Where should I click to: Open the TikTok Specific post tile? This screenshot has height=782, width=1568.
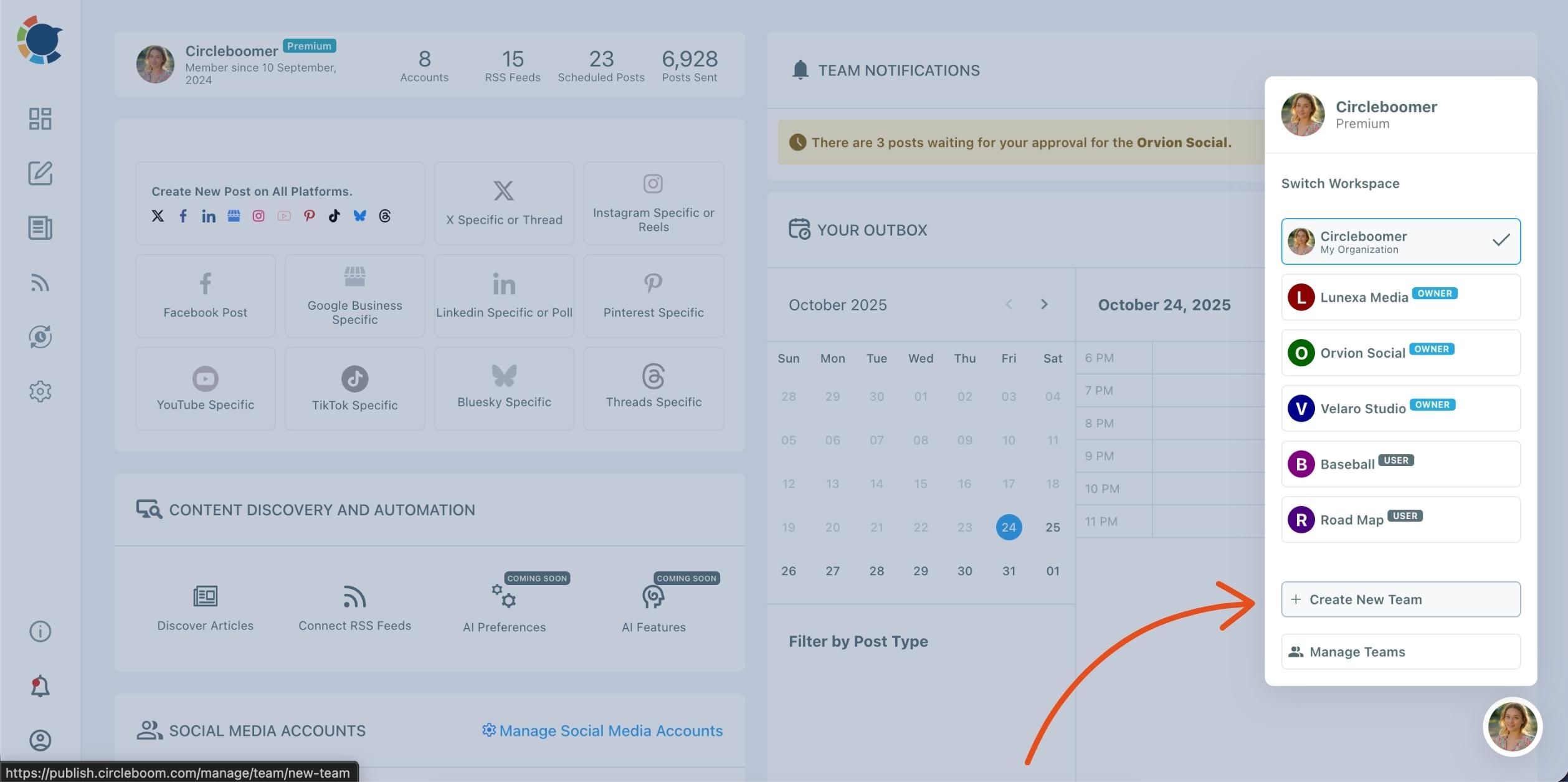(354, 389)
